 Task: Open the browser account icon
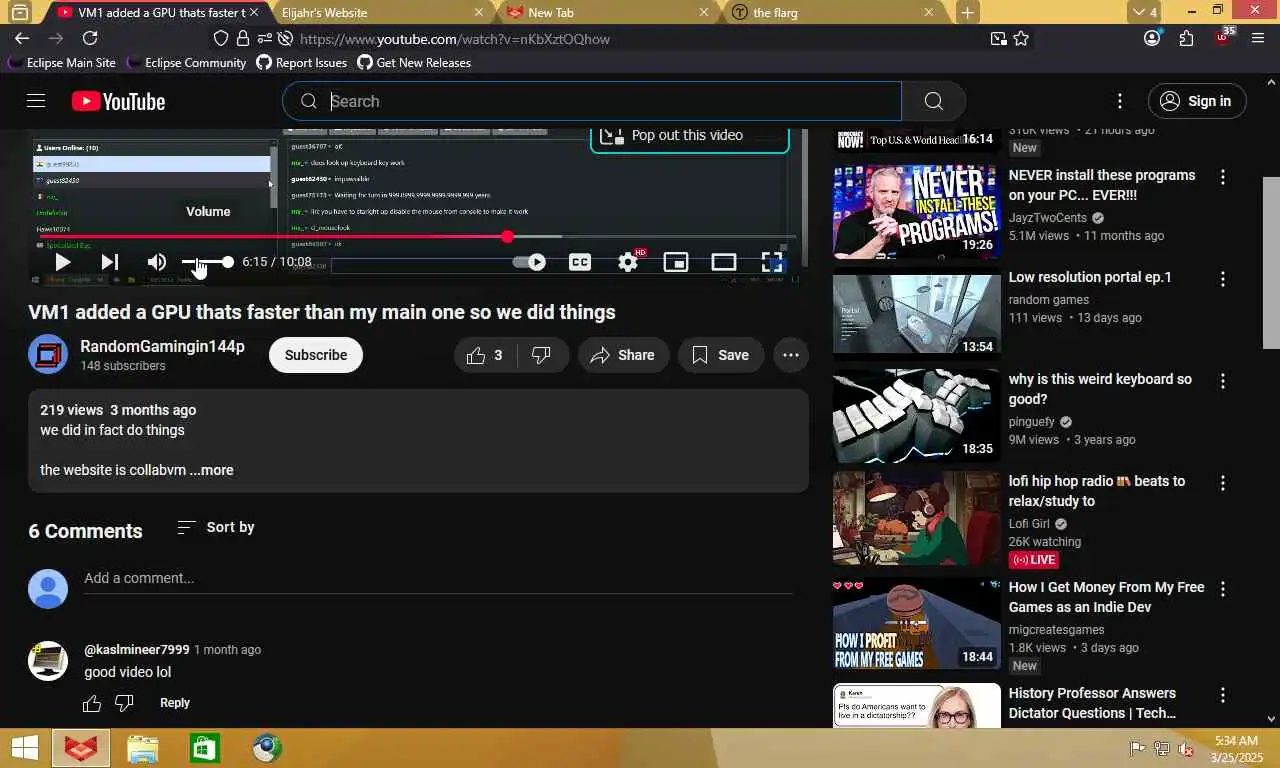[1152, 39]
